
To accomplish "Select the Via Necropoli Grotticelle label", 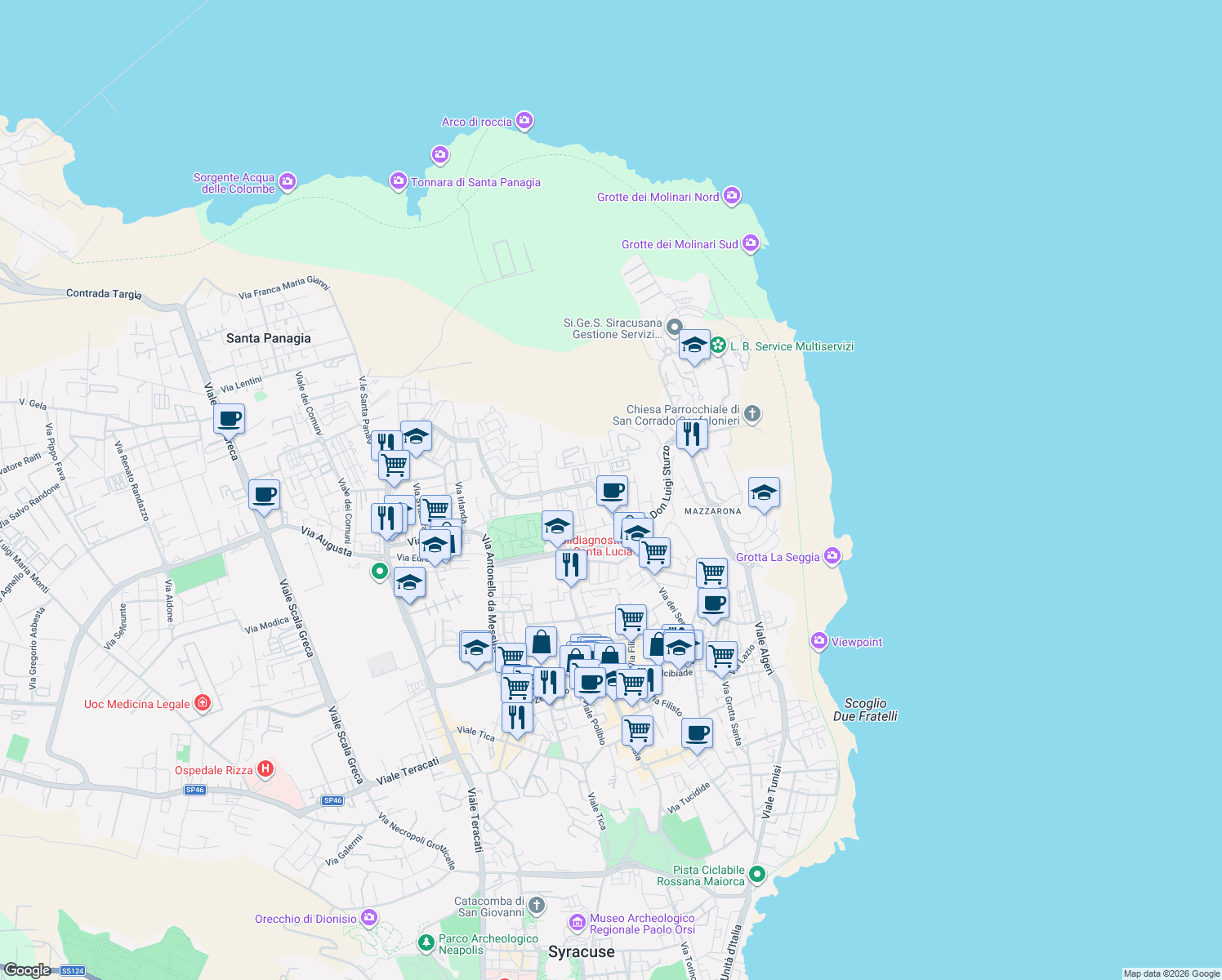I will point(417,841).
